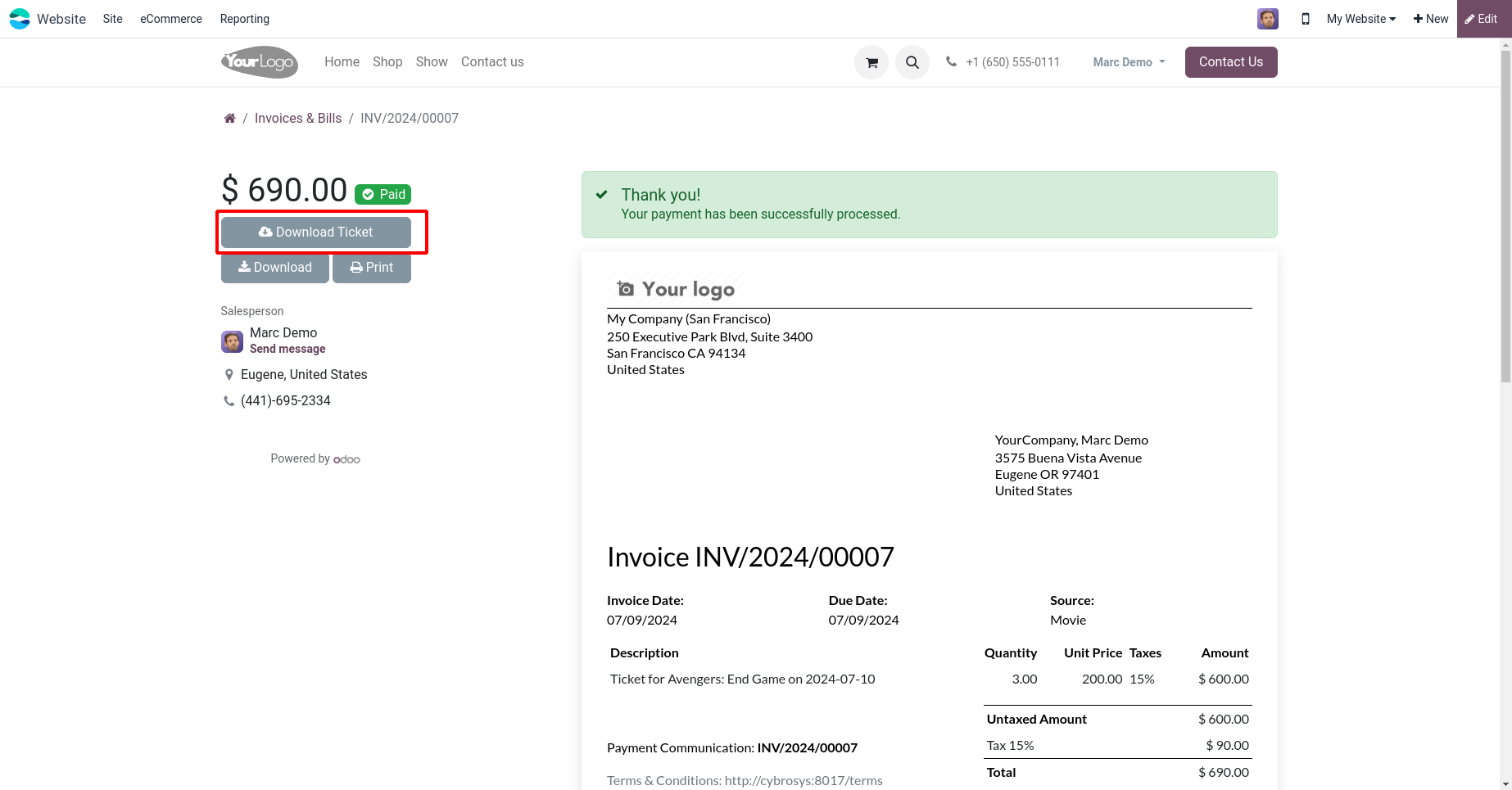This screenshot has width=1512, height=790.
Task: Open the My Website switcher dropdown
Action: coord(1360,19)
